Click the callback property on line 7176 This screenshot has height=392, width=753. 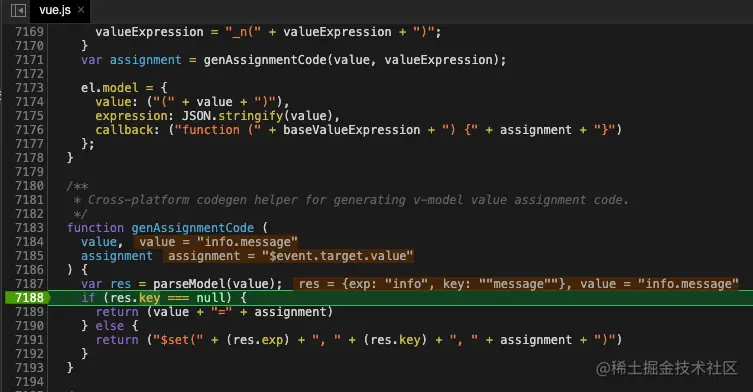(x=124, y=130)
